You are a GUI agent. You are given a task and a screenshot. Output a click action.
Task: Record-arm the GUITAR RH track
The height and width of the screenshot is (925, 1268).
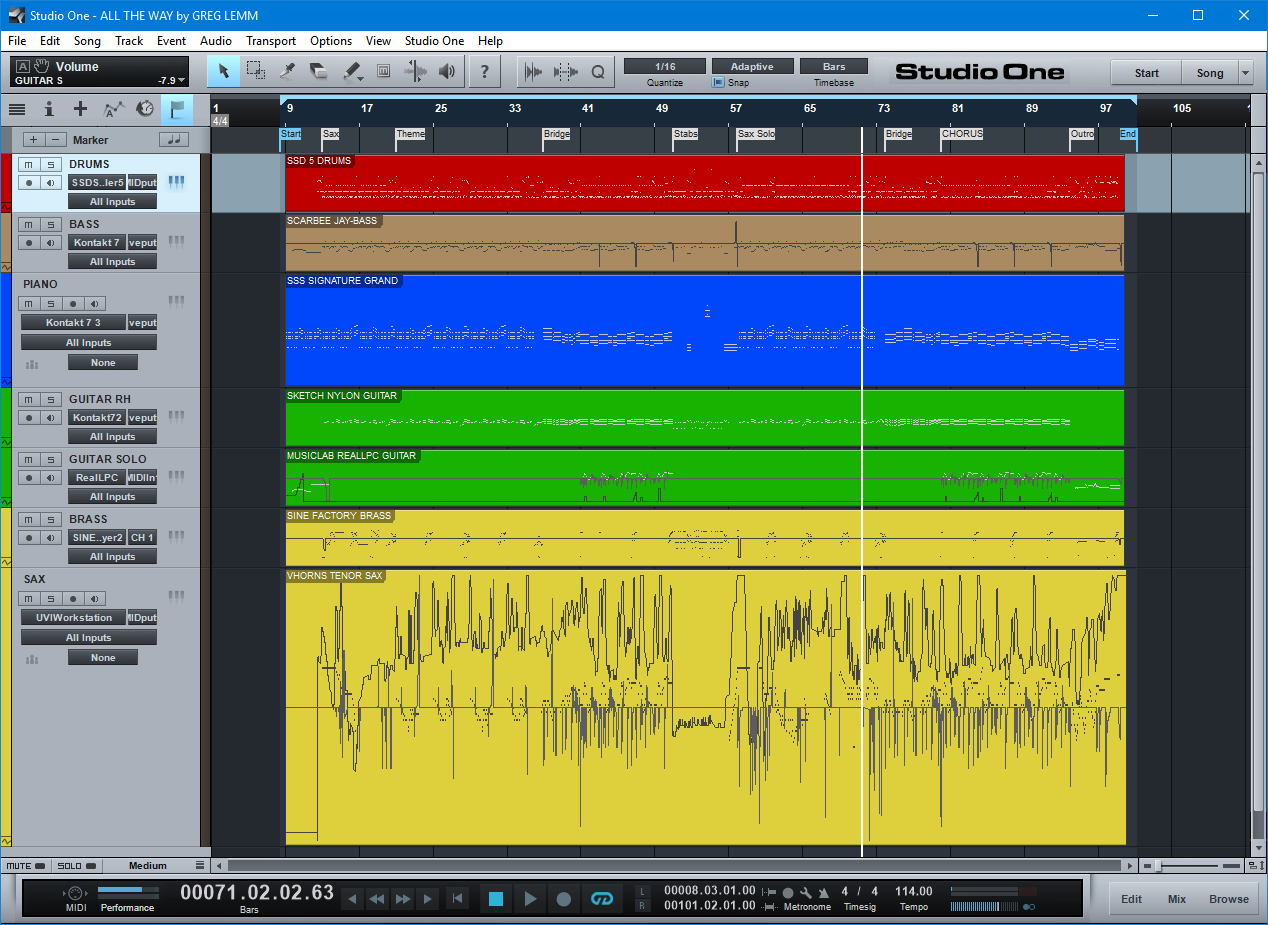[x=29, y=418]
